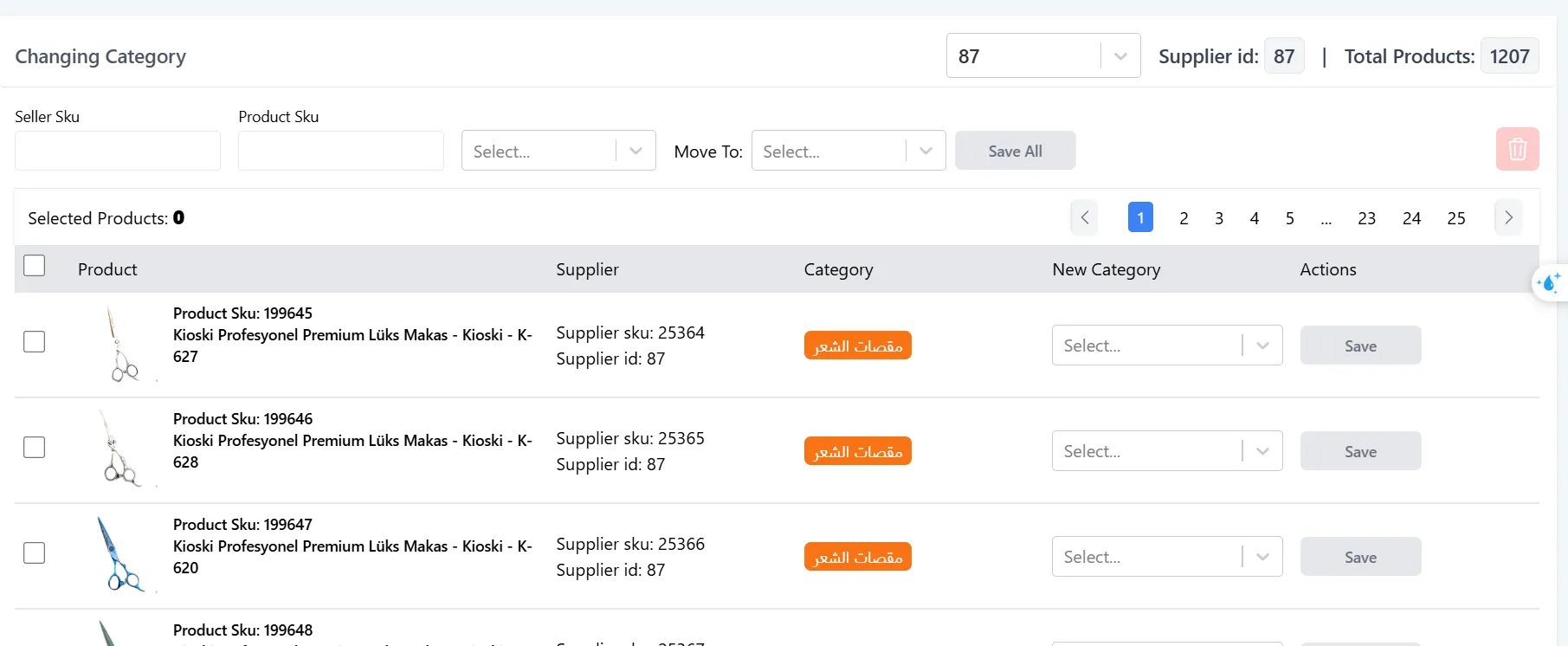Toggle the select-all checkbox in table header

click(35, 266)
